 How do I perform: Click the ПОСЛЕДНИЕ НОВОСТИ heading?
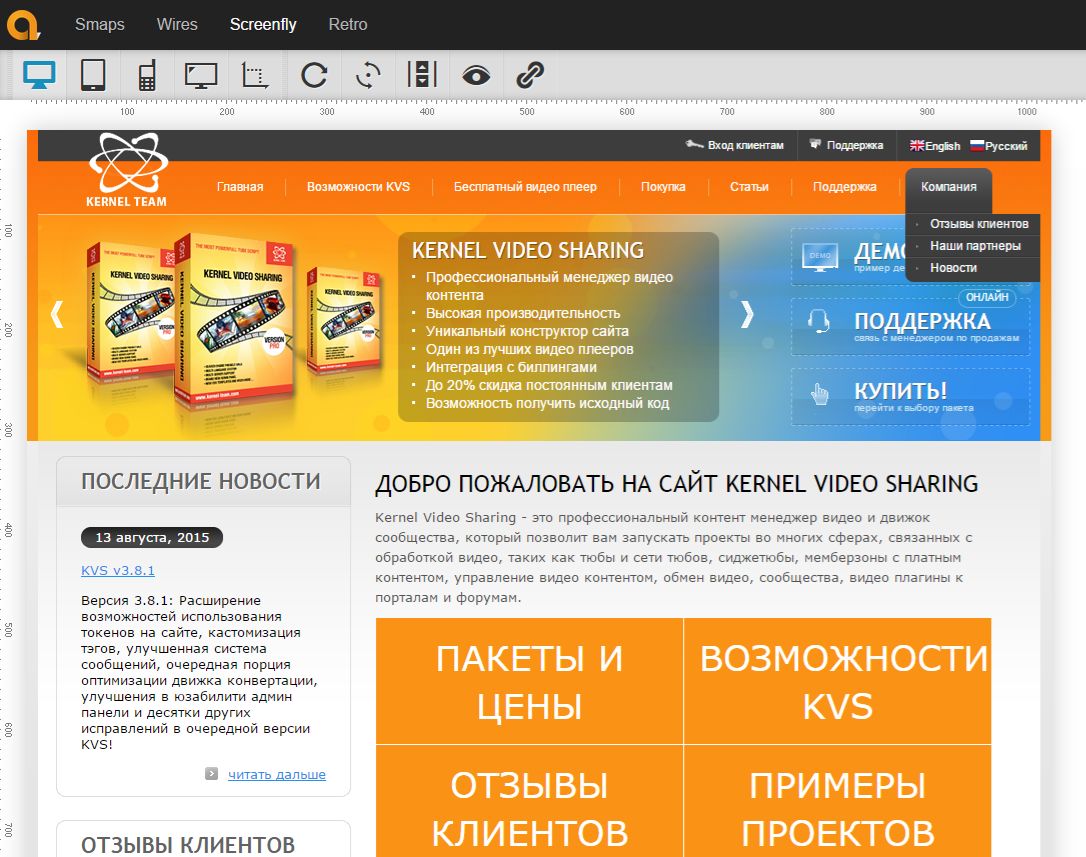pyautogui.click(x=201, y=481)
